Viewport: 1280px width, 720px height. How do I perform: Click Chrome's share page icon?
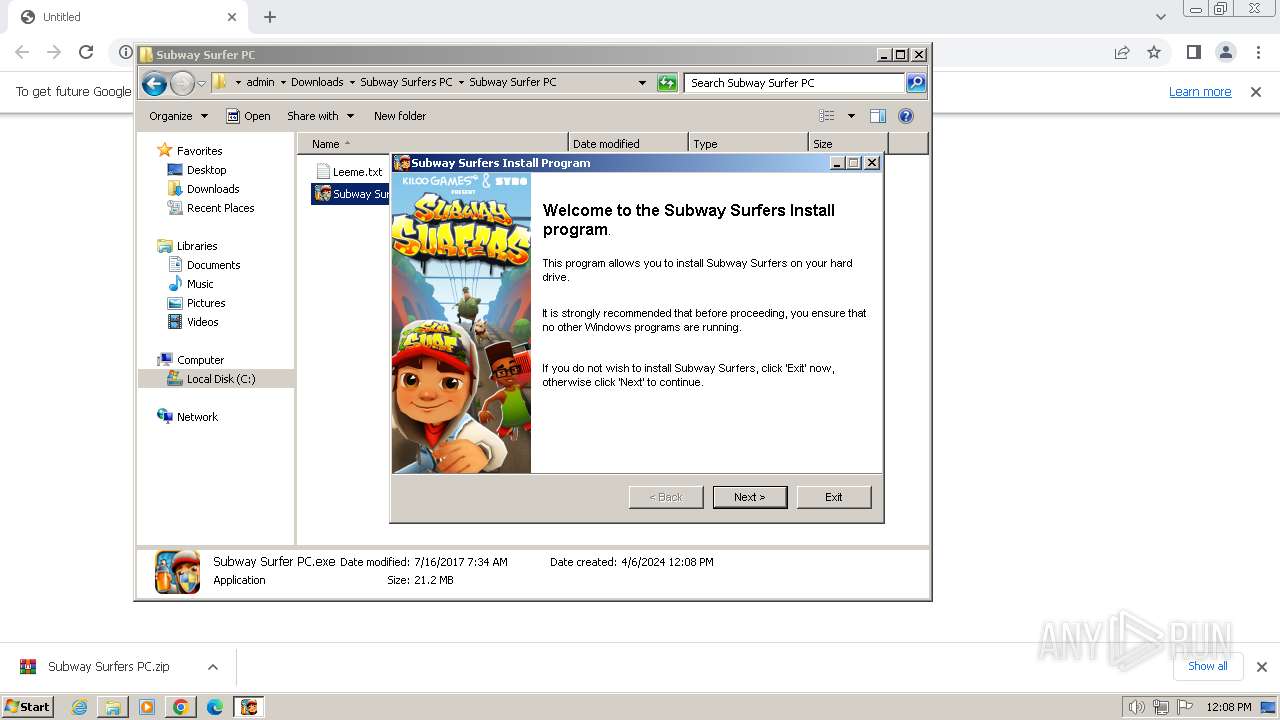click(1122, 52)
